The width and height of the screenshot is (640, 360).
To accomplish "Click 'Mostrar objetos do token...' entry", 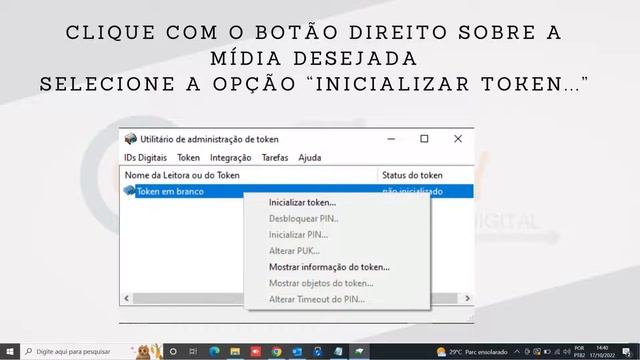I will coord(321,283).
